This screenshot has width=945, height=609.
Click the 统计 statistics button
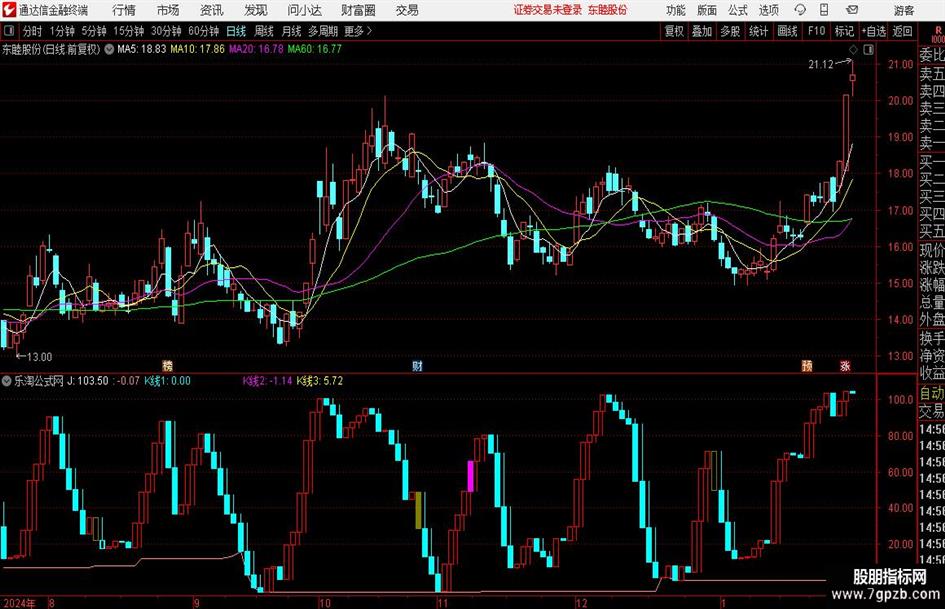[758, 31]
